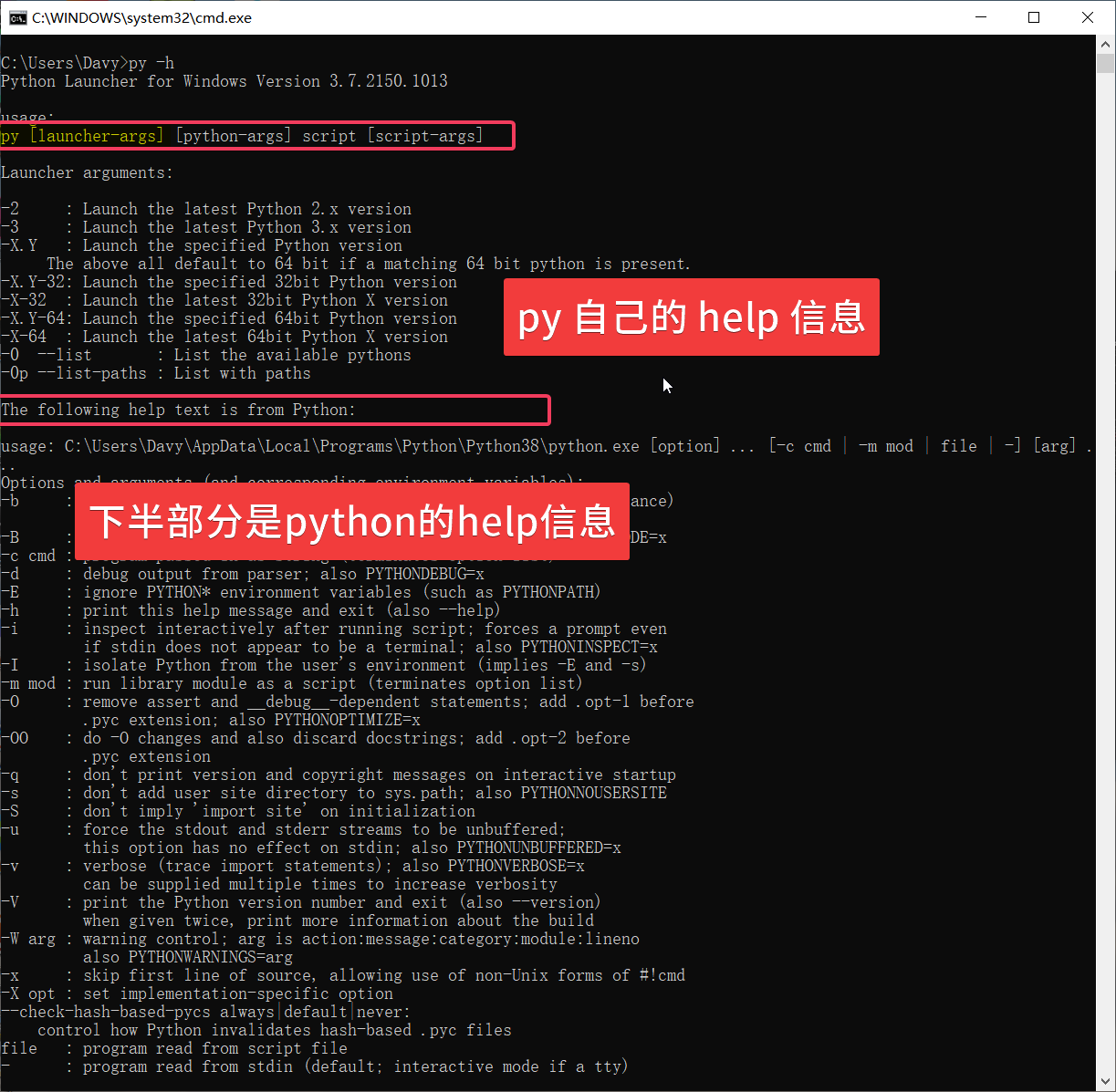This screenshot has height=1092, width=1116.
Task: Click the title text C:\WINDOWS\system32\cmd.exe
Action: [x=141, y=17]
